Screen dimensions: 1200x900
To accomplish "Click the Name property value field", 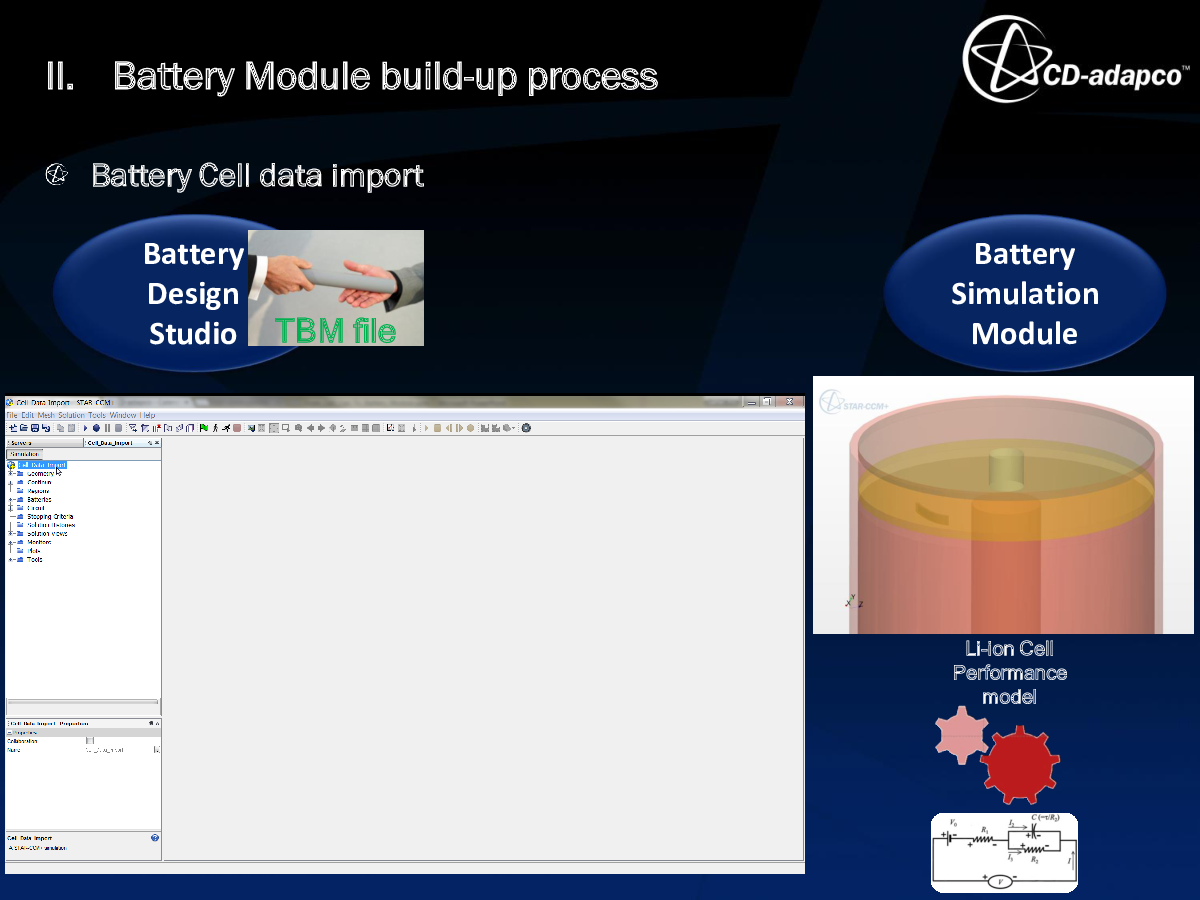I will click(x=118, y=749).
